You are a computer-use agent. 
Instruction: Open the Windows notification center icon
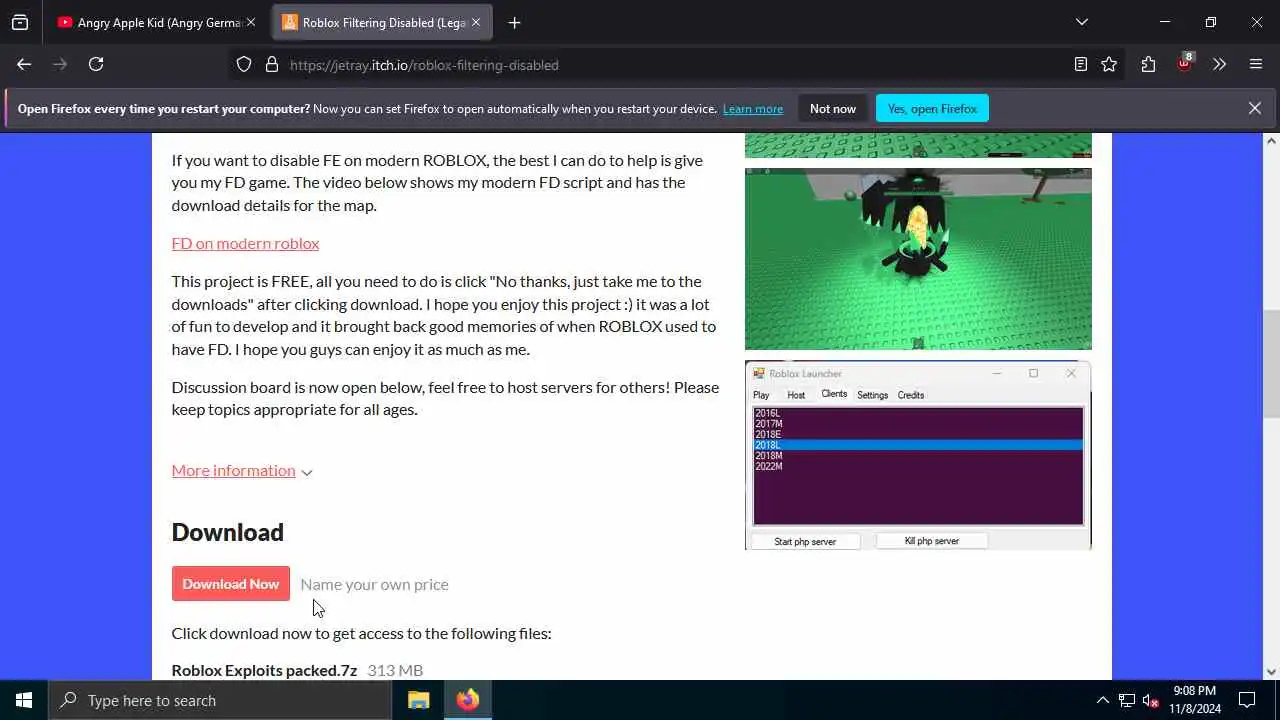tap(1247, 700)
